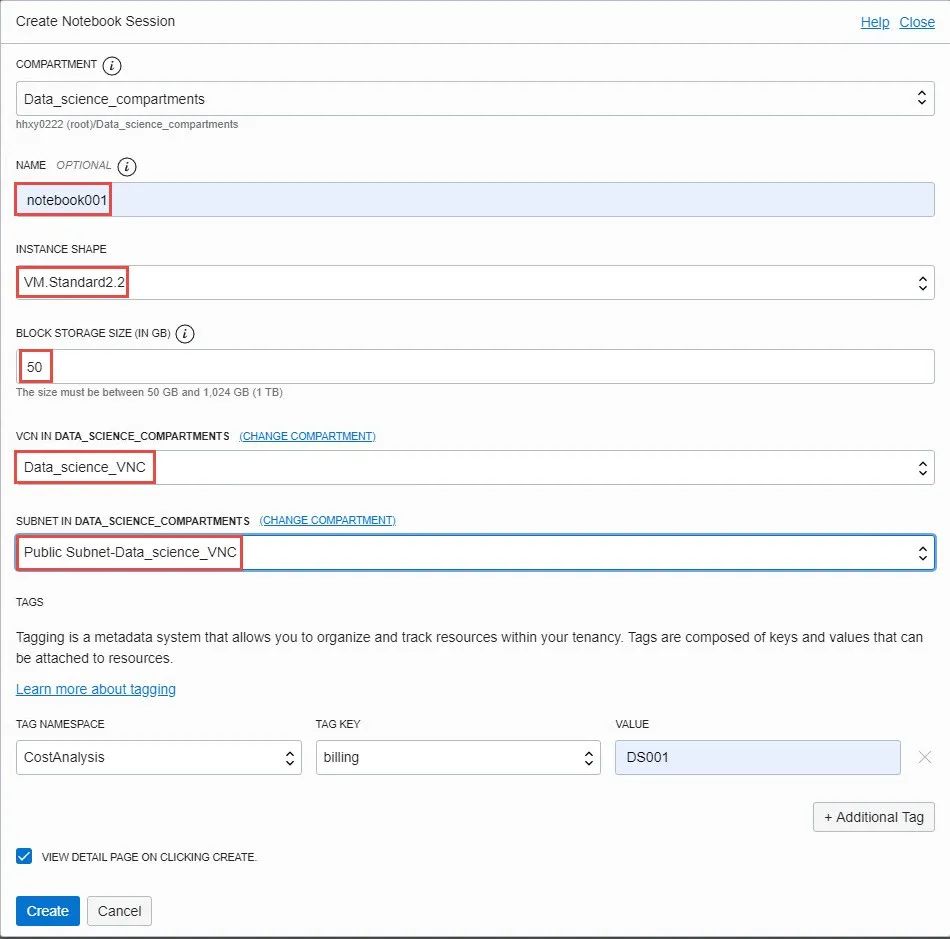950x939 pixels.
Task: Toggle View Detail Page on Create checkbox
Action: click(x=25, y=857)
